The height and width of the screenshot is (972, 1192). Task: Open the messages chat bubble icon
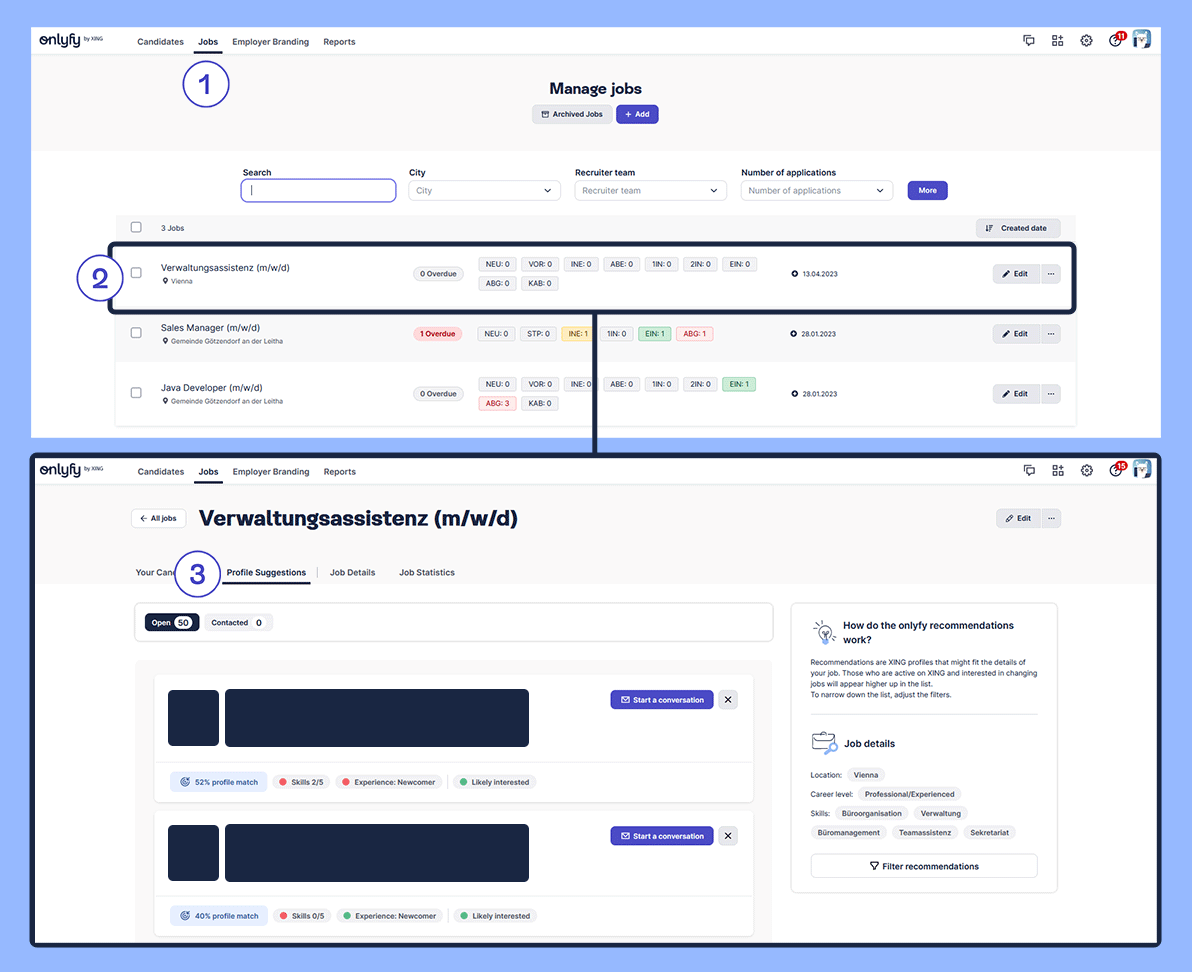coord(1029,40)
